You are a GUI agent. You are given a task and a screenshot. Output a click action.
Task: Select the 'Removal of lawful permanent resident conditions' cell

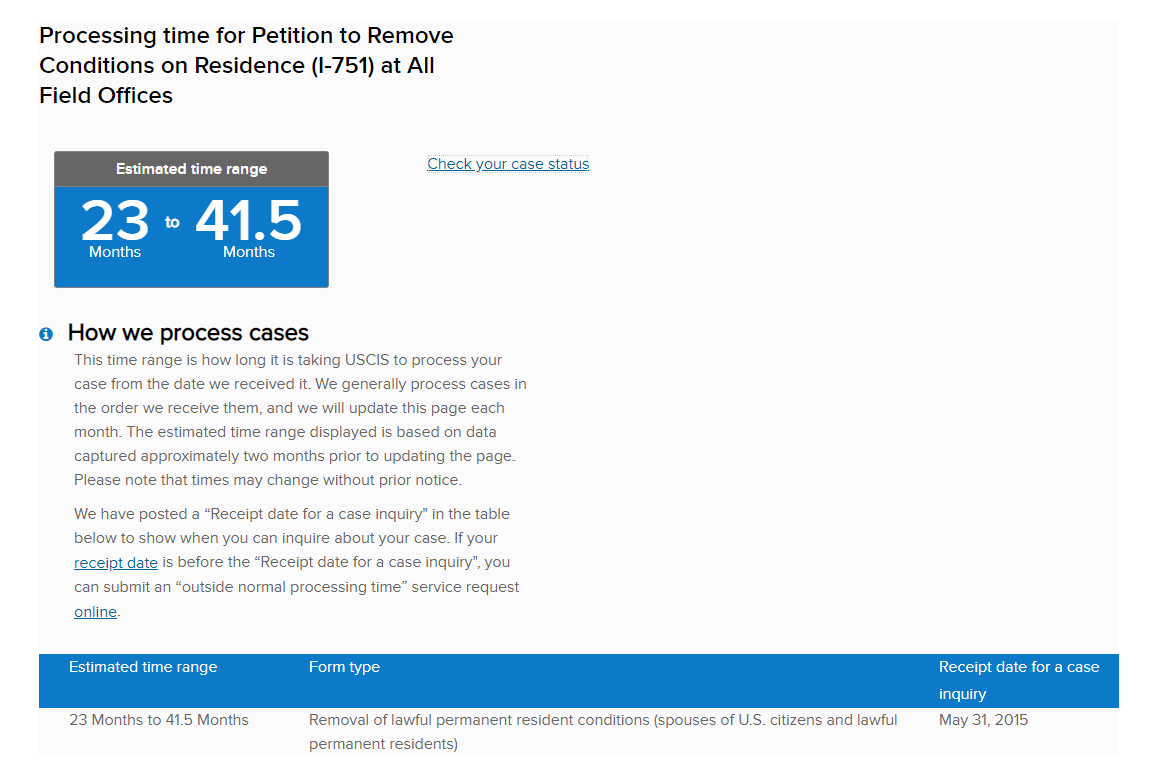tap(603, 732)
